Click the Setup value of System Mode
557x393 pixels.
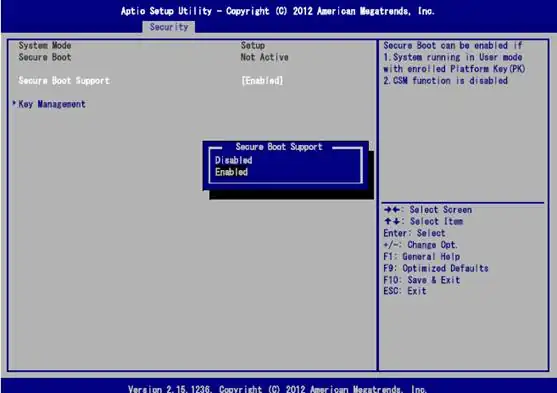point(253,45)
